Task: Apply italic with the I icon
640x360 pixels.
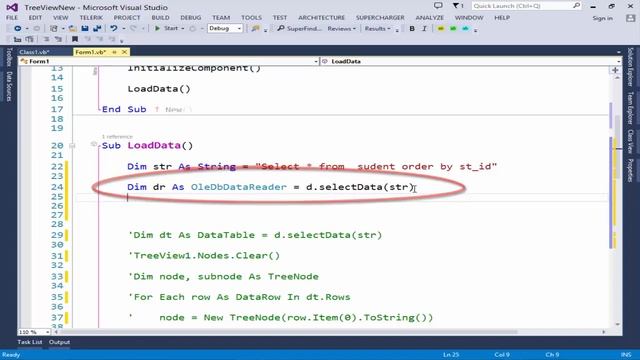Action: click(x=424, y=29)
